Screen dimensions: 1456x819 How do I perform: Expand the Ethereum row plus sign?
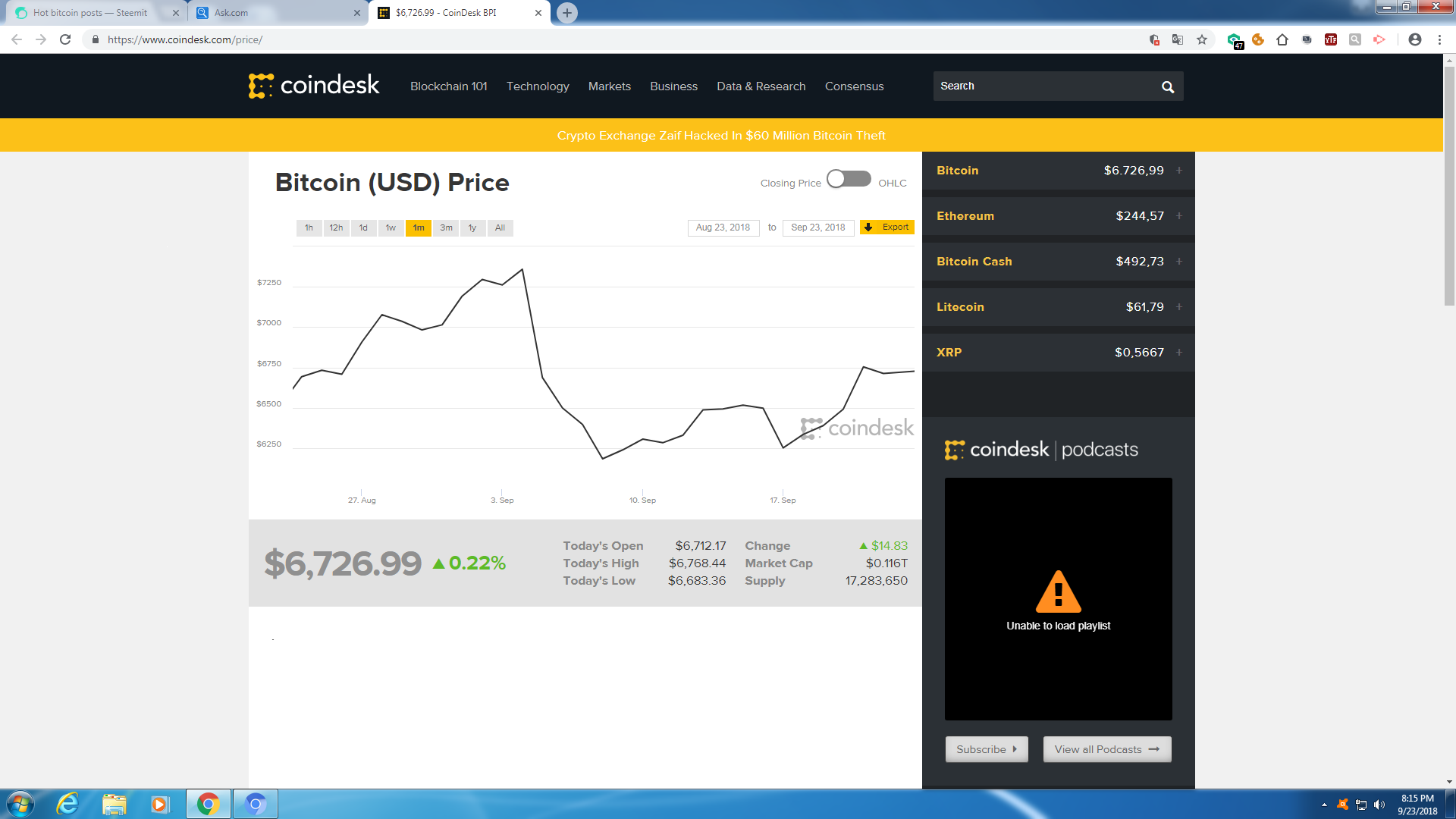pos(1179,216)
